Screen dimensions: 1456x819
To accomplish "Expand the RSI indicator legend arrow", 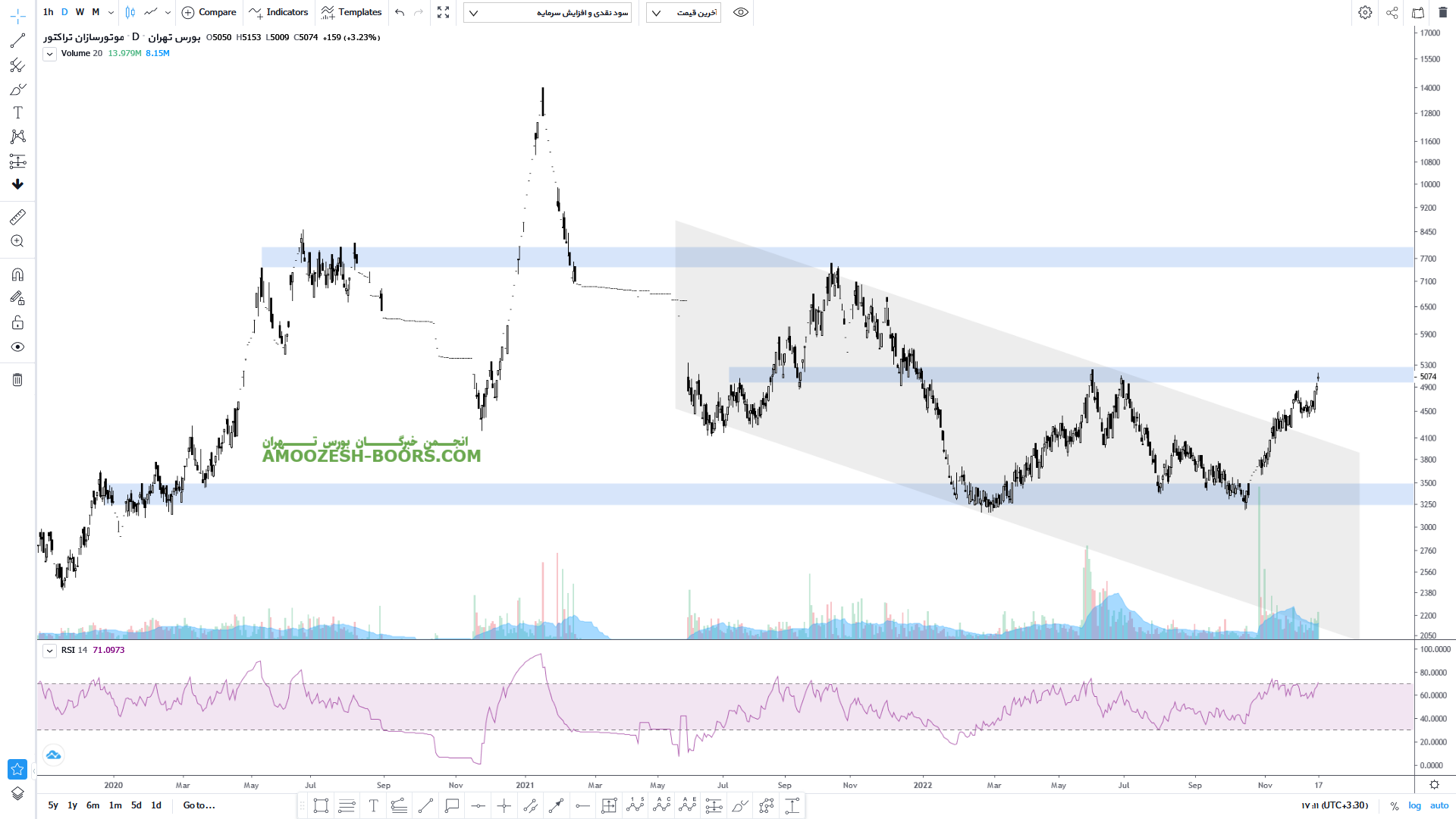I will [x=49, y=651].
